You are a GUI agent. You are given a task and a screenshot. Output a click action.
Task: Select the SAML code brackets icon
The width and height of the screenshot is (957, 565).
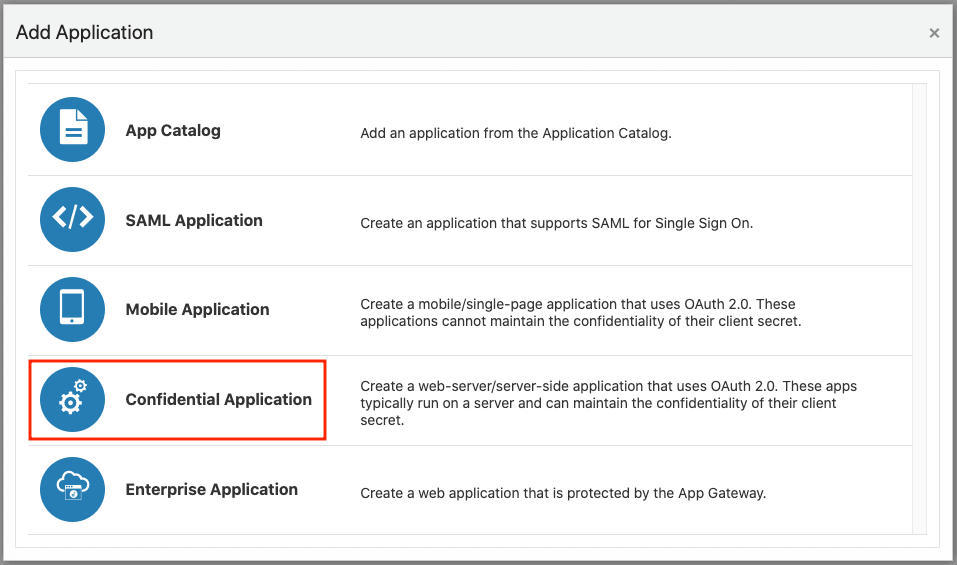73,219
